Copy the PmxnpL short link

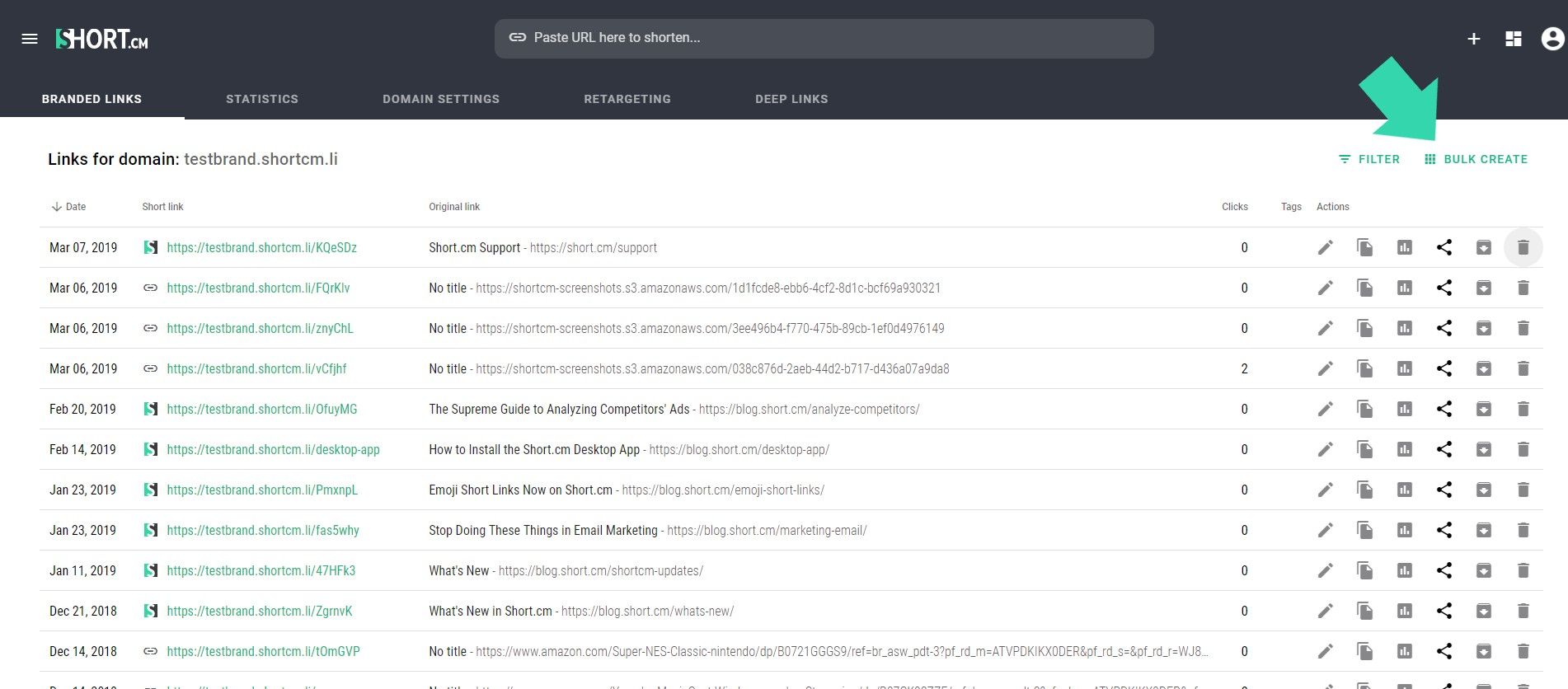[1365, 490]
